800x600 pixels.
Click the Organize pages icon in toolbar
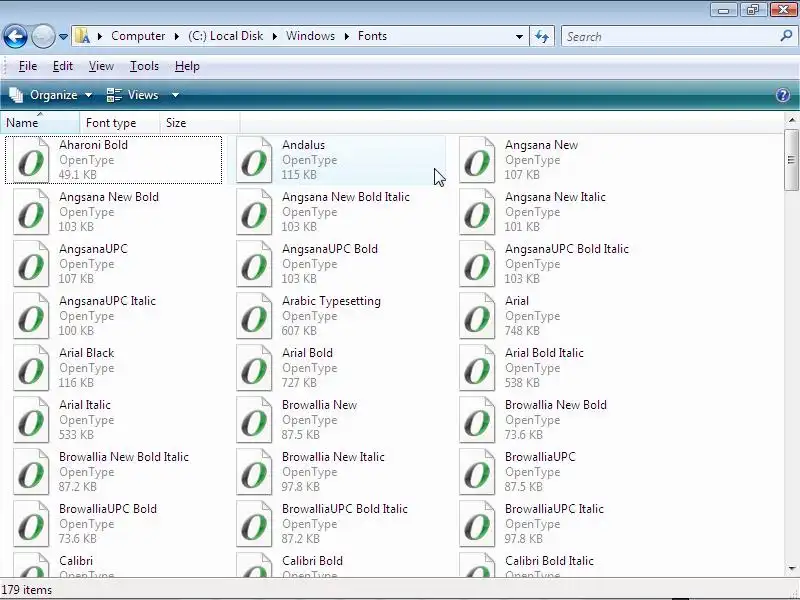[x=16, y=95]
